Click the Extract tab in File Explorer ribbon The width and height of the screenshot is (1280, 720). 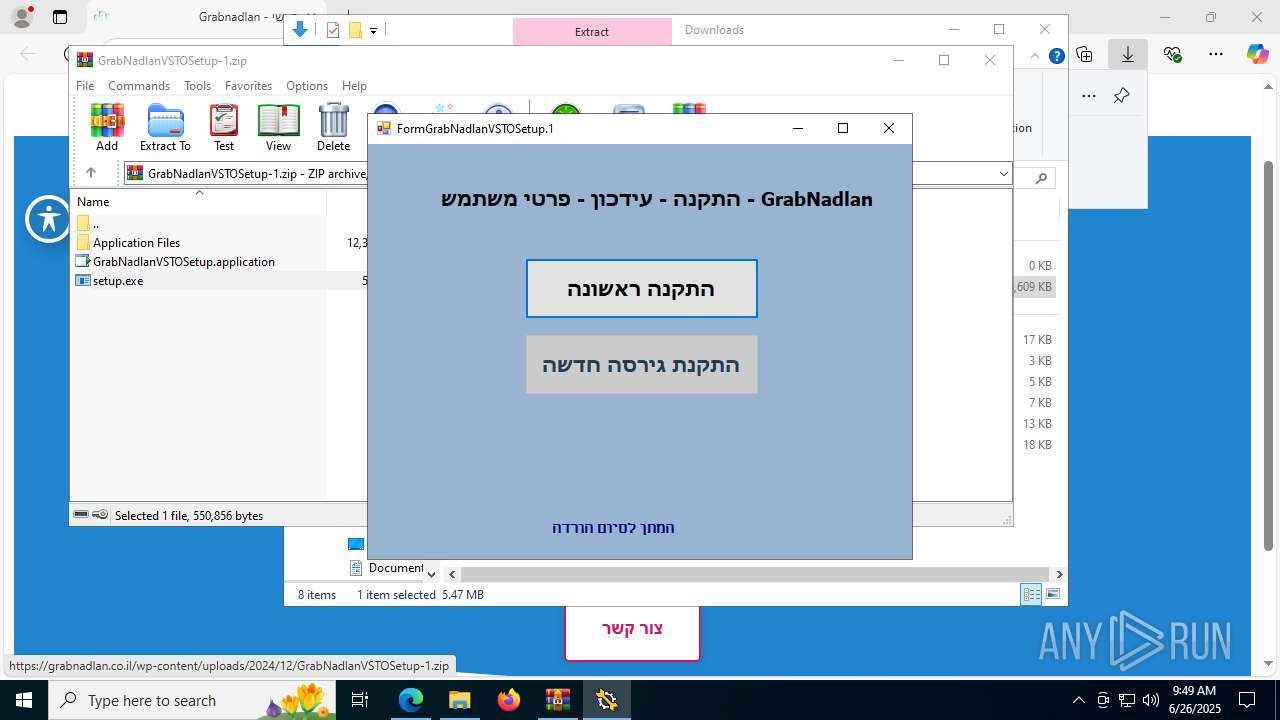coord(592,32)
